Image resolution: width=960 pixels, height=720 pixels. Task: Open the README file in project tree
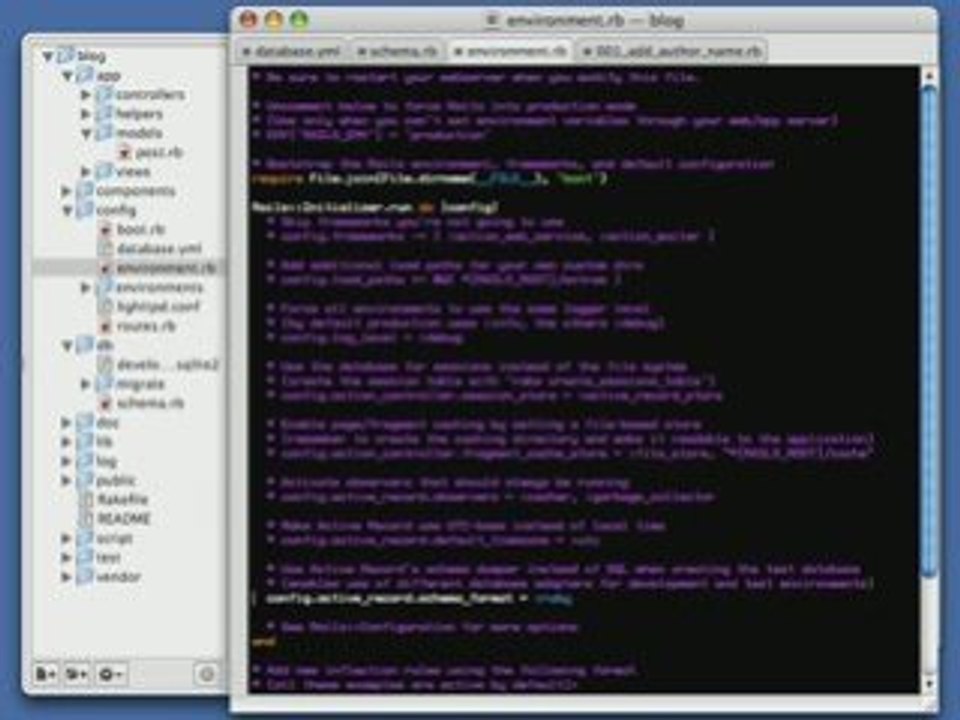124,519
